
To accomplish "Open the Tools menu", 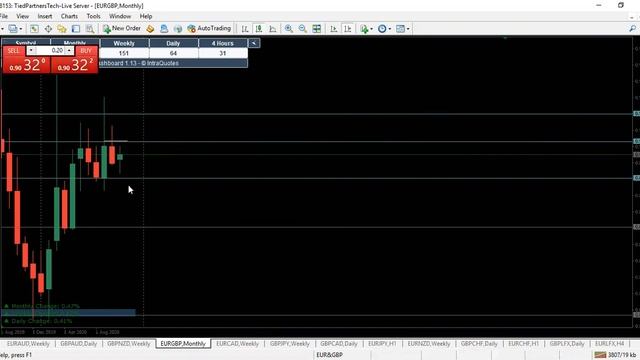I will 93,16.
